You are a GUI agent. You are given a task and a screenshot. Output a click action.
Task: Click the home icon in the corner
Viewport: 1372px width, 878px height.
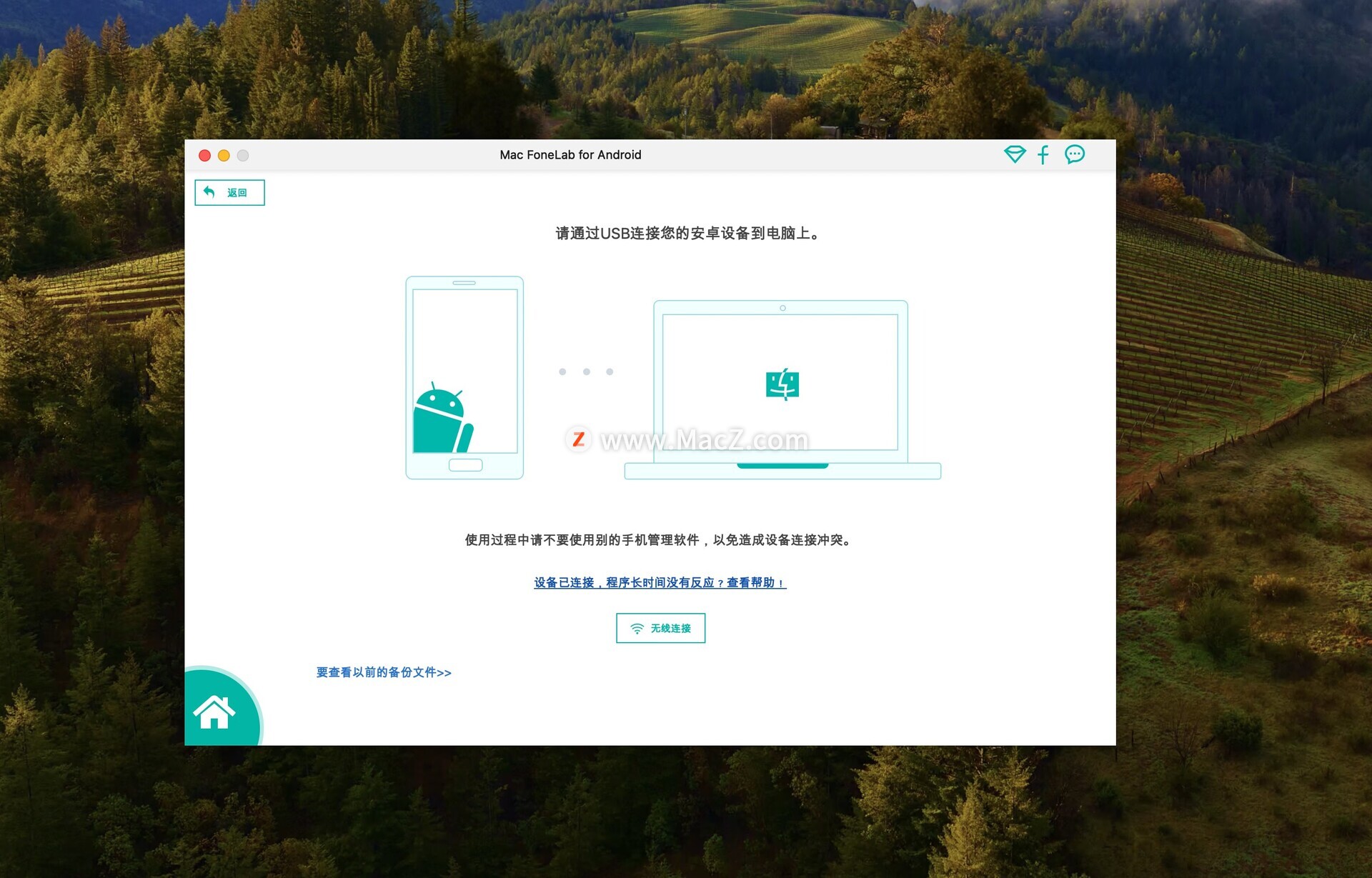pyautogui.click(x=214, y=712)
